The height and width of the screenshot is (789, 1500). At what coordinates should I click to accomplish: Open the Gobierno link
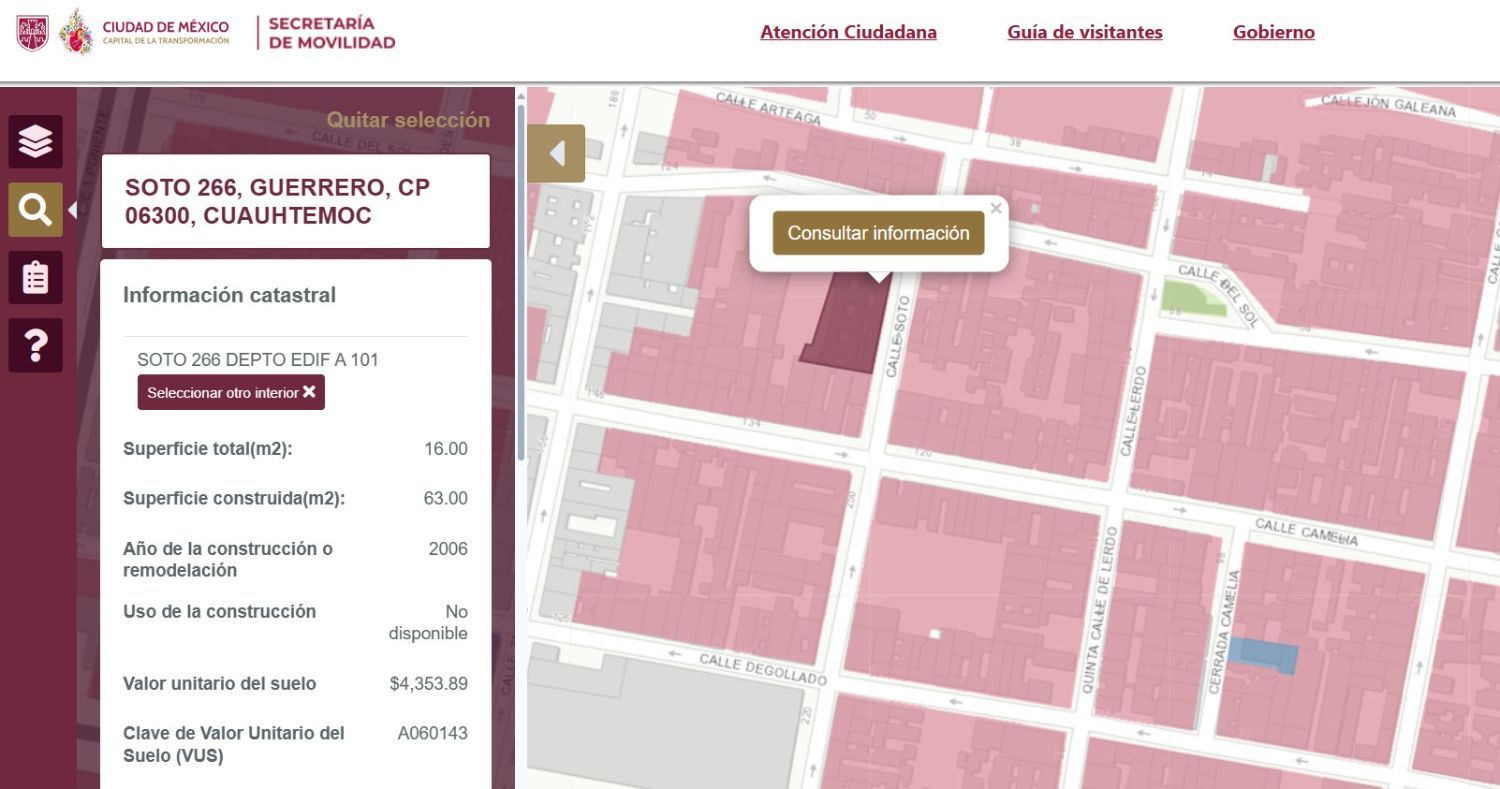tap(1273, 32)
